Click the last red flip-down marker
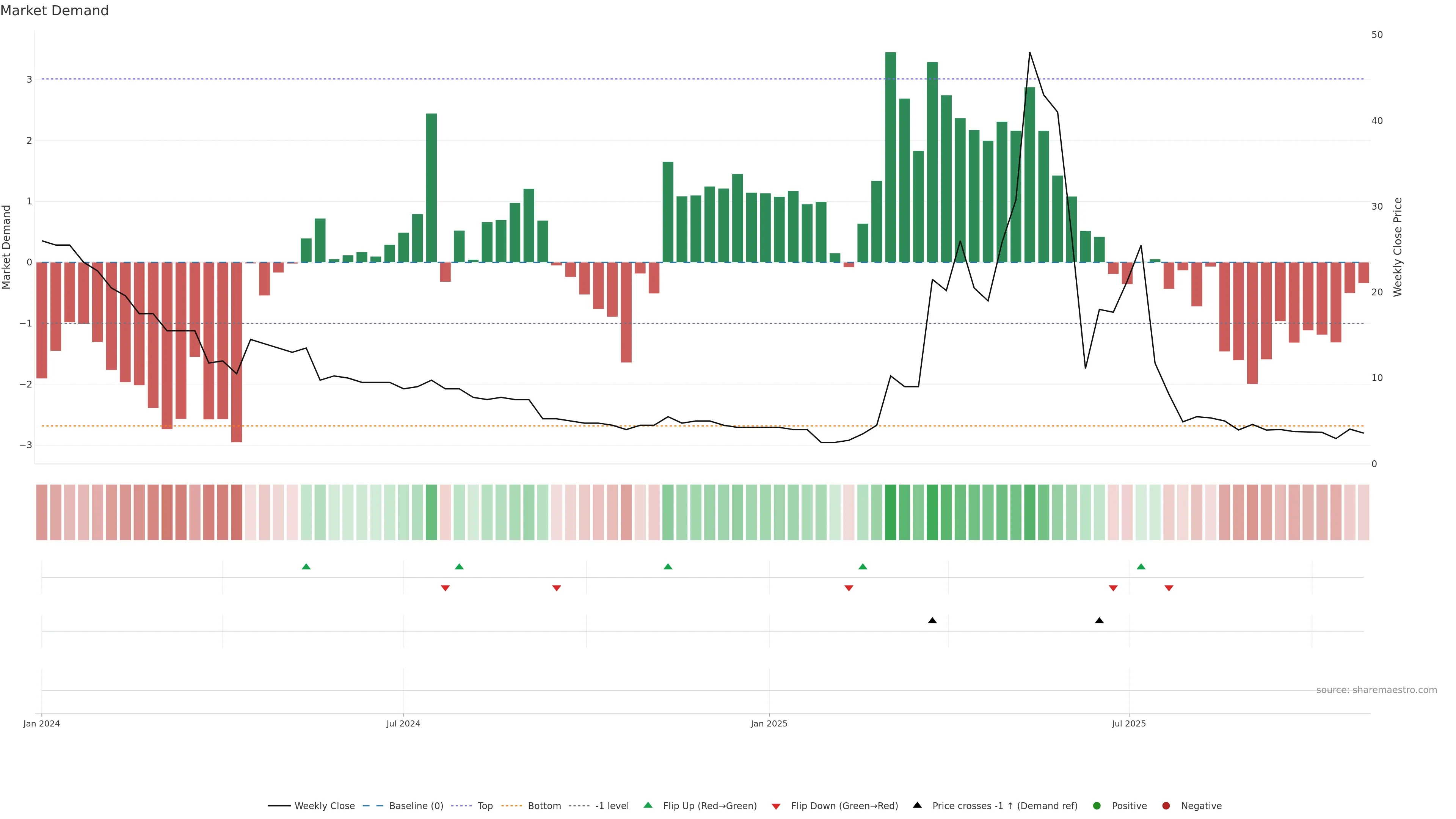The image size is (1456, 819). (x=1169, y=588)
